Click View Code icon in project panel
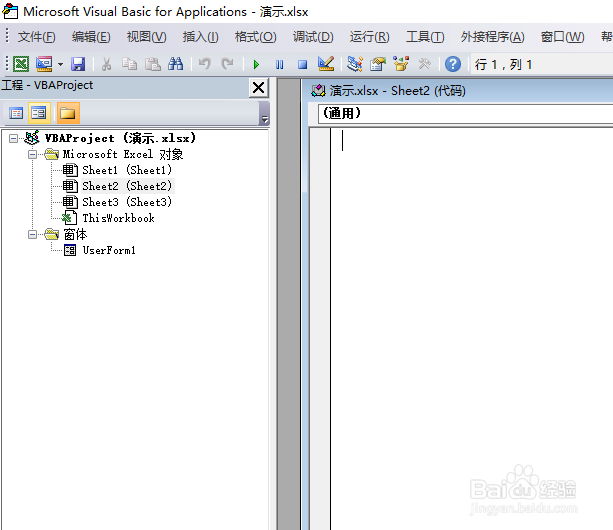This screenshot has width=613, height=530. 16,113
